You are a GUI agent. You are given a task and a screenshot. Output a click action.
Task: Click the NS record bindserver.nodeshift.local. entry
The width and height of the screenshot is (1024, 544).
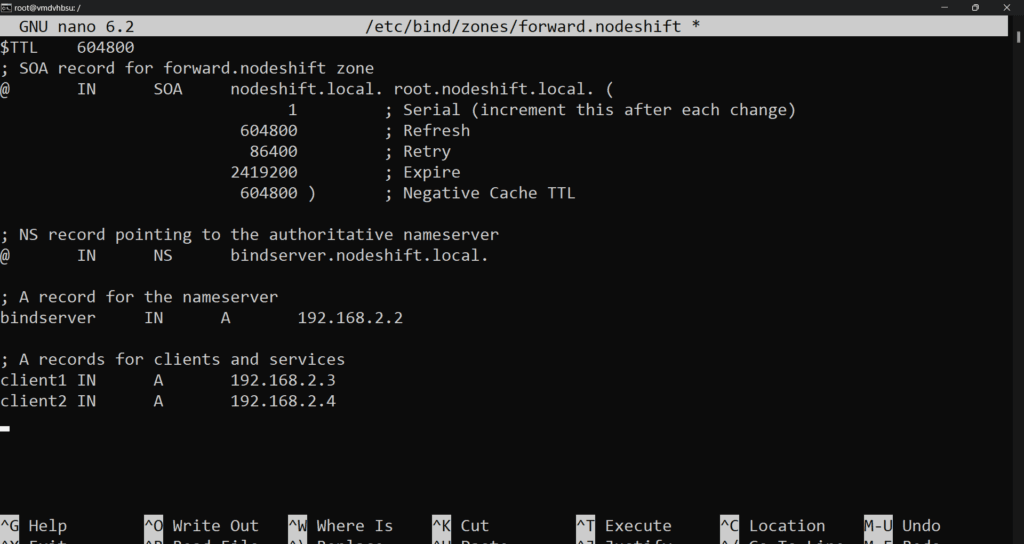click(x=359, y=256)
